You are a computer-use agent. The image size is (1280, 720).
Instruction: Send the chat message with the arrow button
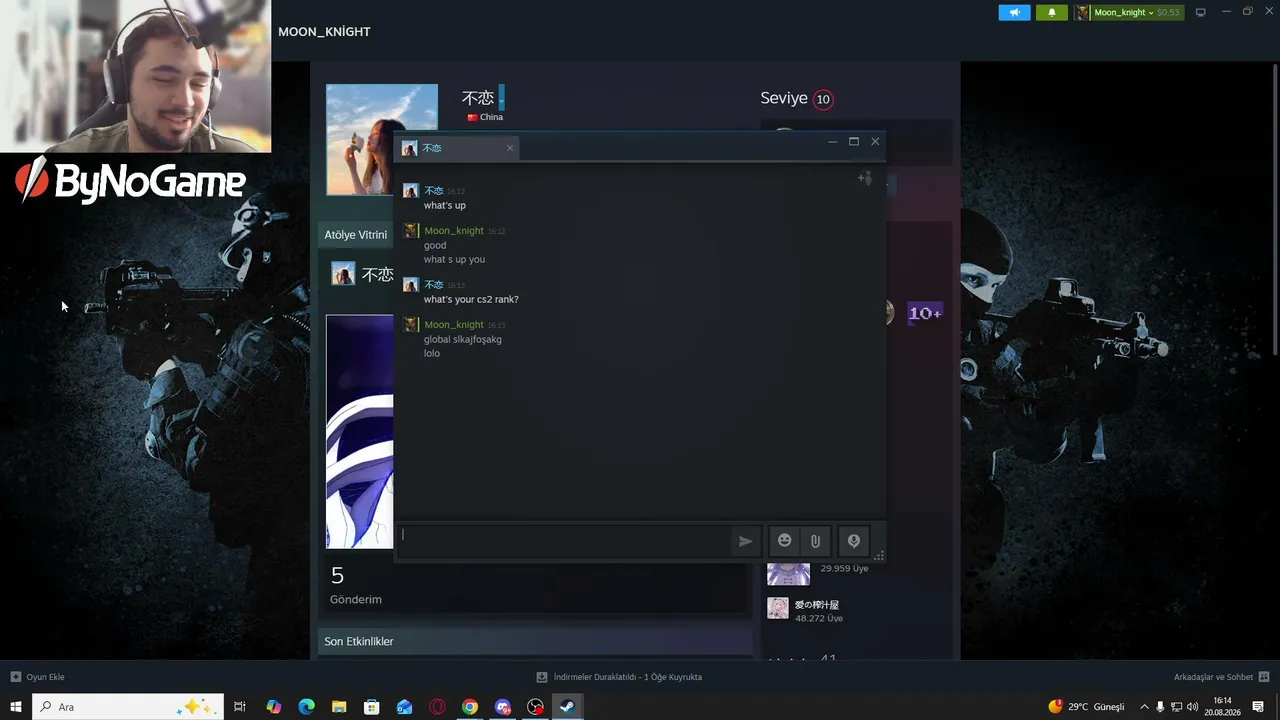[745, 541]
